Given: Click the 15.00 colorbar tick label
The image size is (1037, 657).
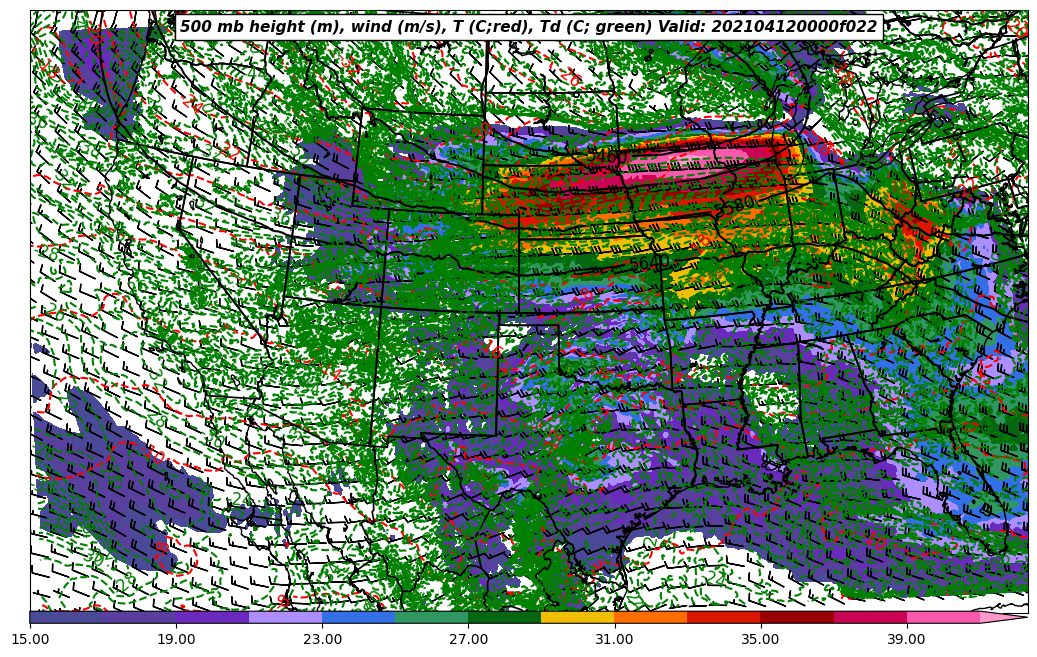Looking at the screenshot, I should coord(30,638).
